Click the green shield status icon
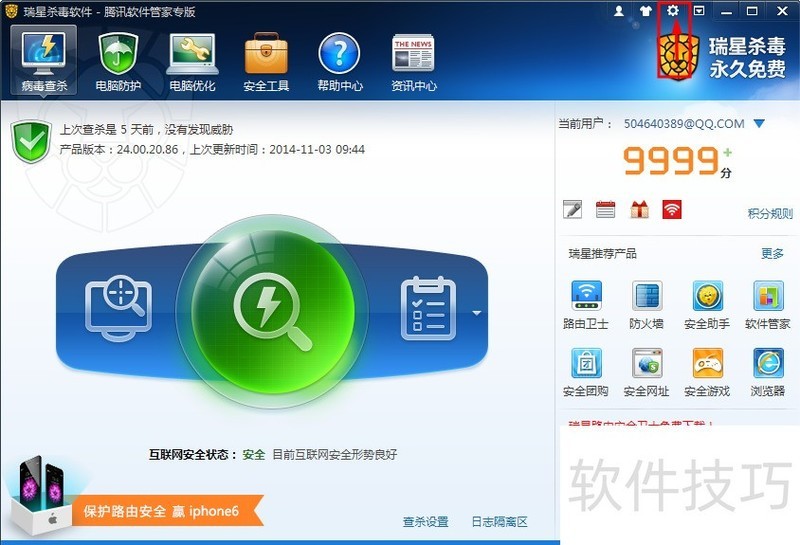Screen dimensions: 800x545 (31, 141)
